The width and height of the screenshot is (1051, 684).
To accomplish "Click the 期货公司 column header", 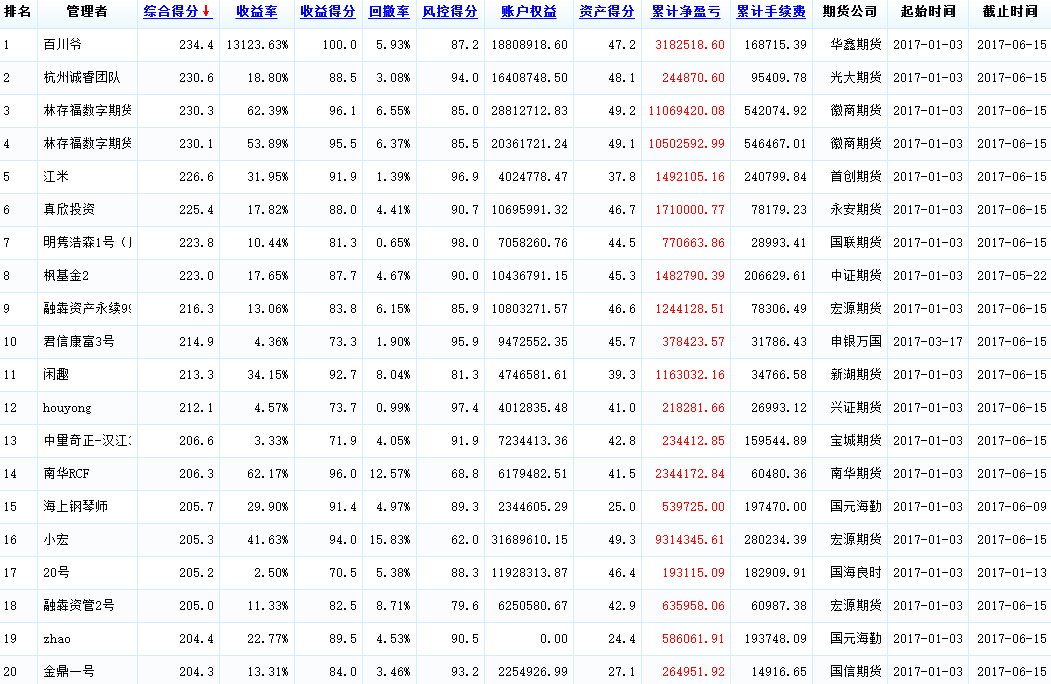I will [850, 11].
